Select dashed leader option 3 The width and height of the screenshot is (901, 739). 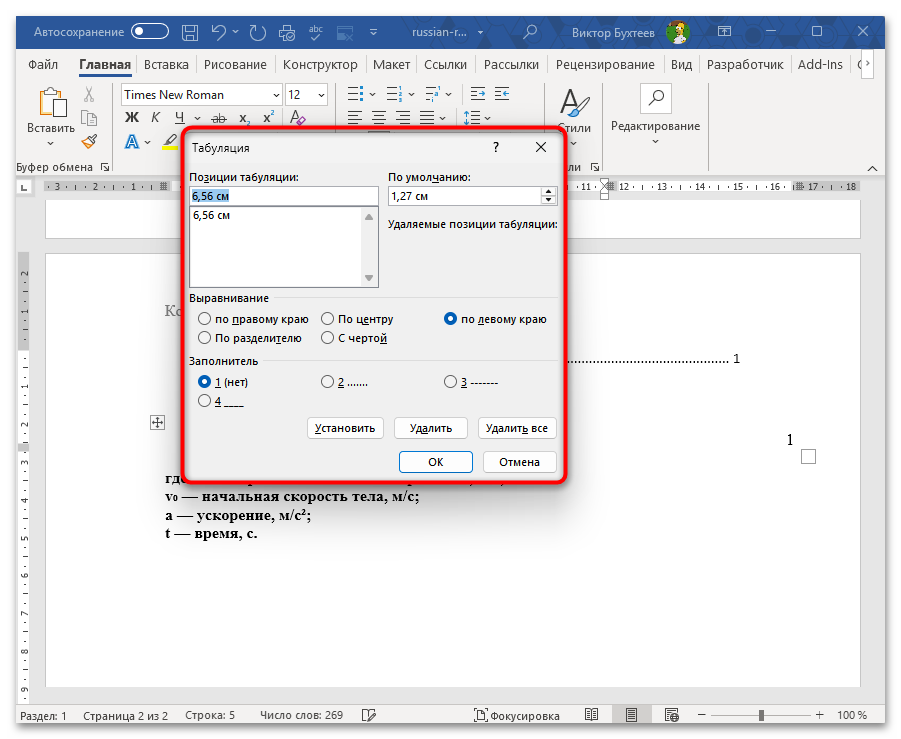pos(471,382)
